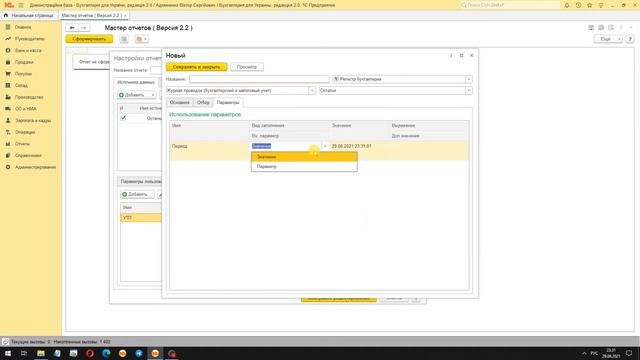Switch to the Основное tab
The width and height of the screenshot is (640, 360).
tap(180, 102)
